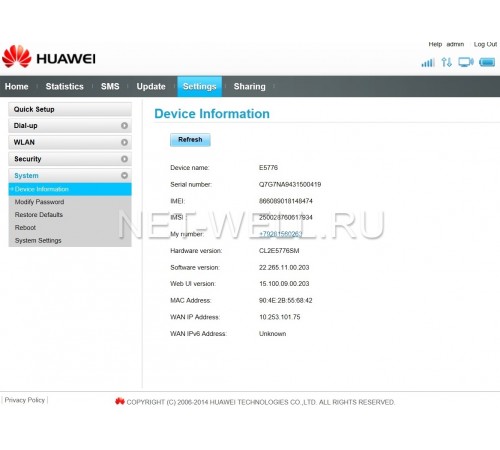The height and width of the screenshot is (450, 500).
Task: Click the System menu label
Action: [26, 175]
